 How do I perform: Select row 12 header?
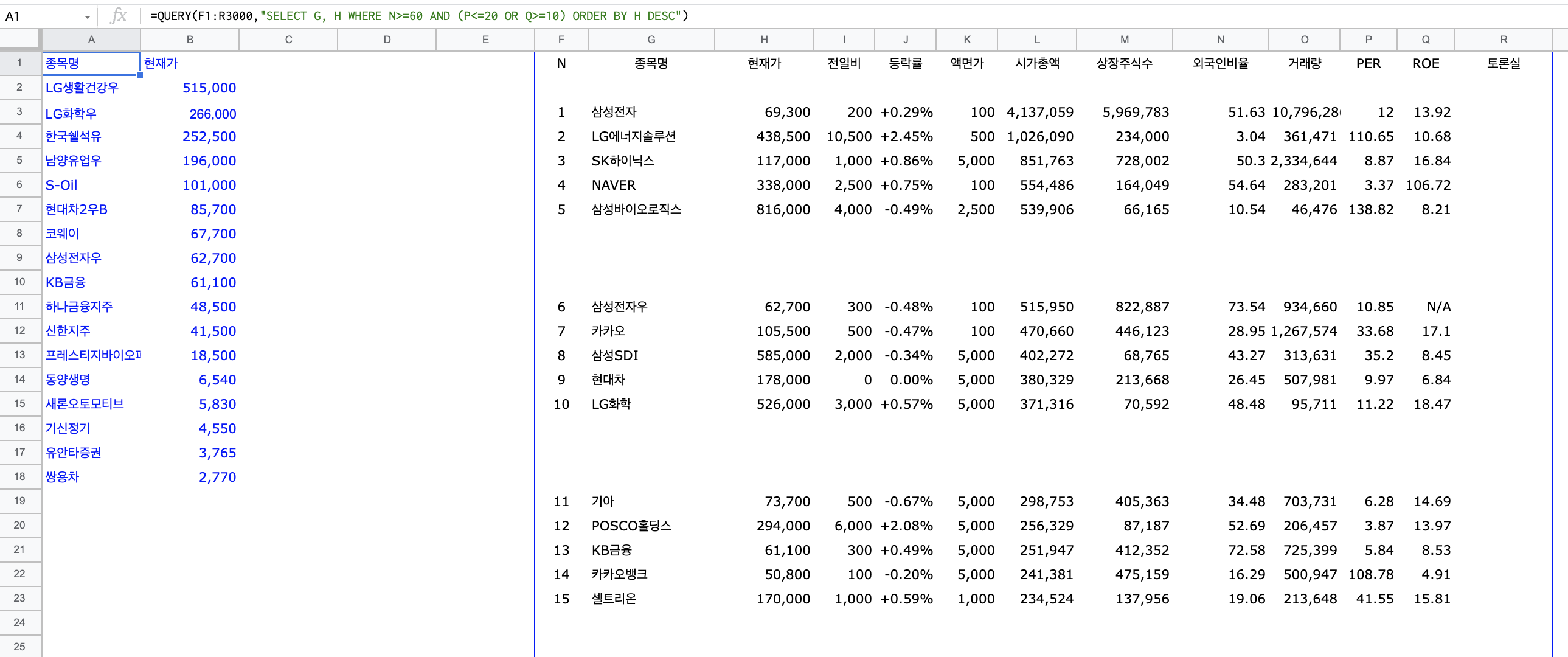(19, 331)
